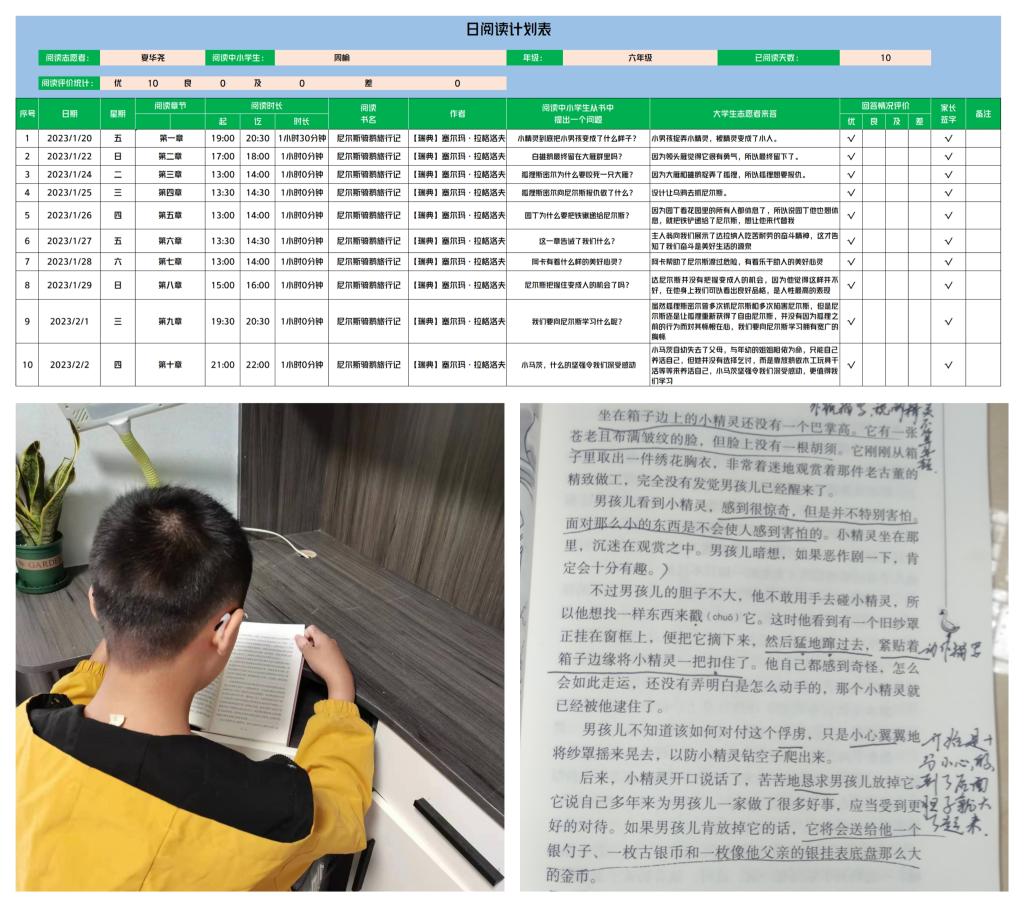This screenshot has width=1024, height=907.
Task: Click the 序号 column header
Action: 27,114
